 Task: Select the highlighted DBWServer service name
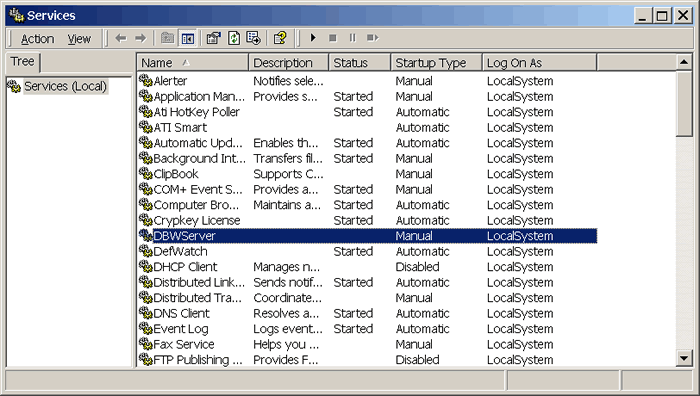(184, 236)
